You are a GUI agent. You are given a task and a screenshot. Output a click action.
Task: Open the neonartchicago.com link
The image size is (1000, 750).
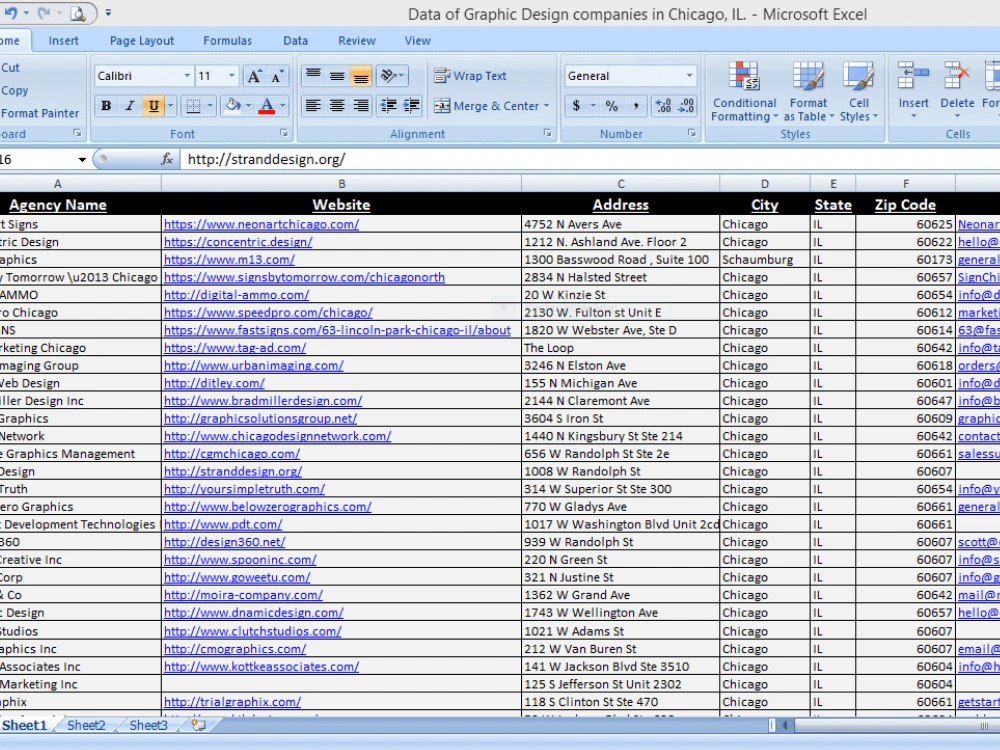tap(261, 224)
